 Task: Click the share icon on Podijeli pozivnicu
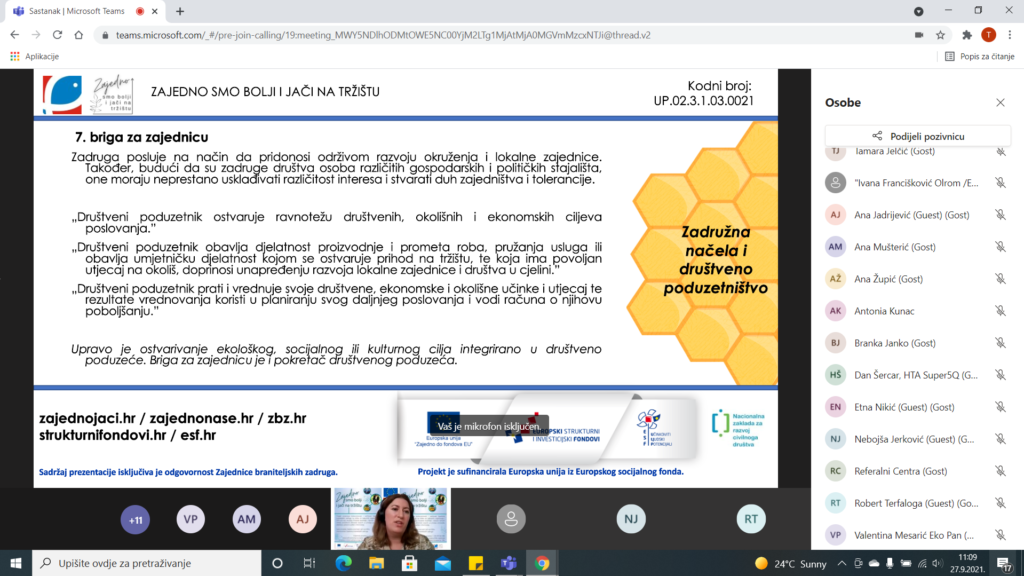877,136
